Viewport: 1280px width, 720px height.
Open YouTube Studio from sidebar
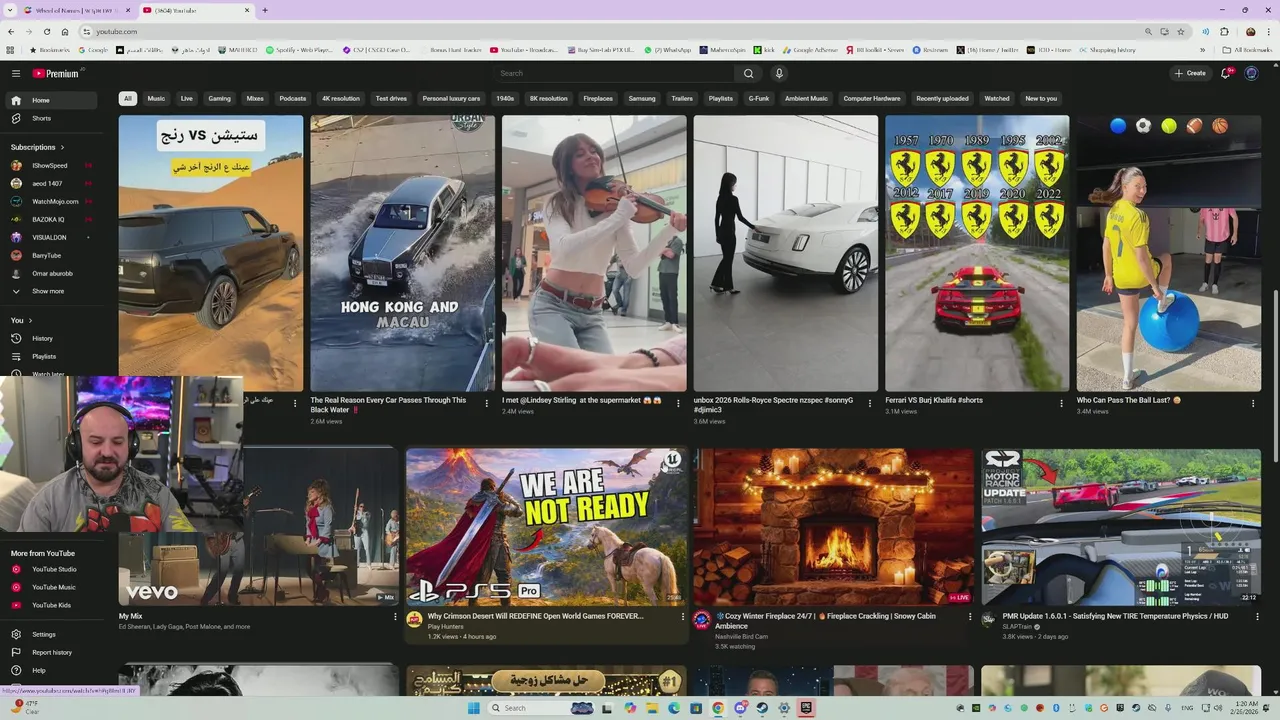53,569
